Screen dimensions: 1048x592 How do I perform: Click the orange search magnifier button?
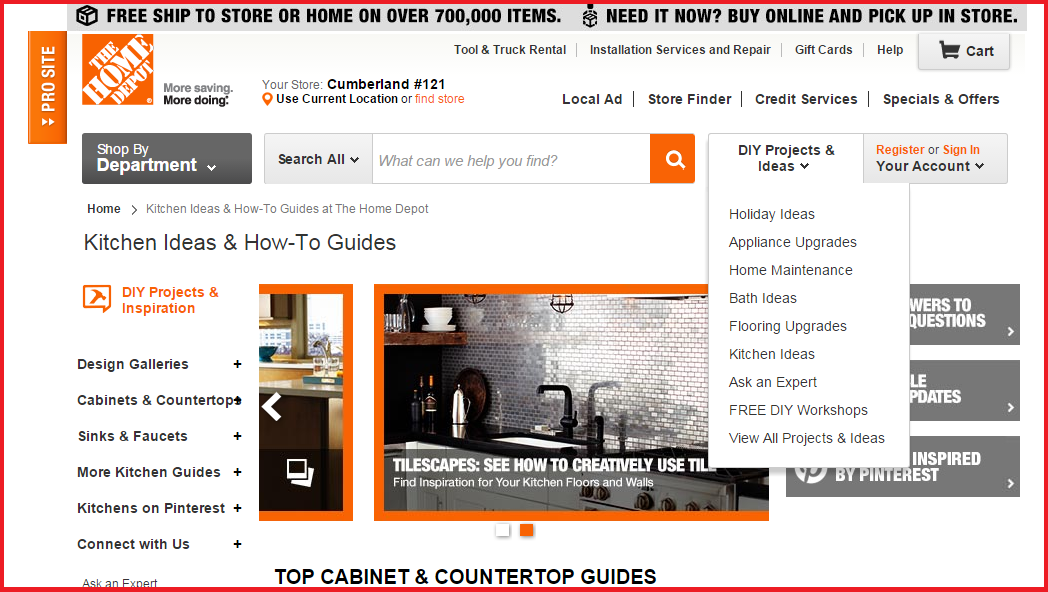[672, 160]
